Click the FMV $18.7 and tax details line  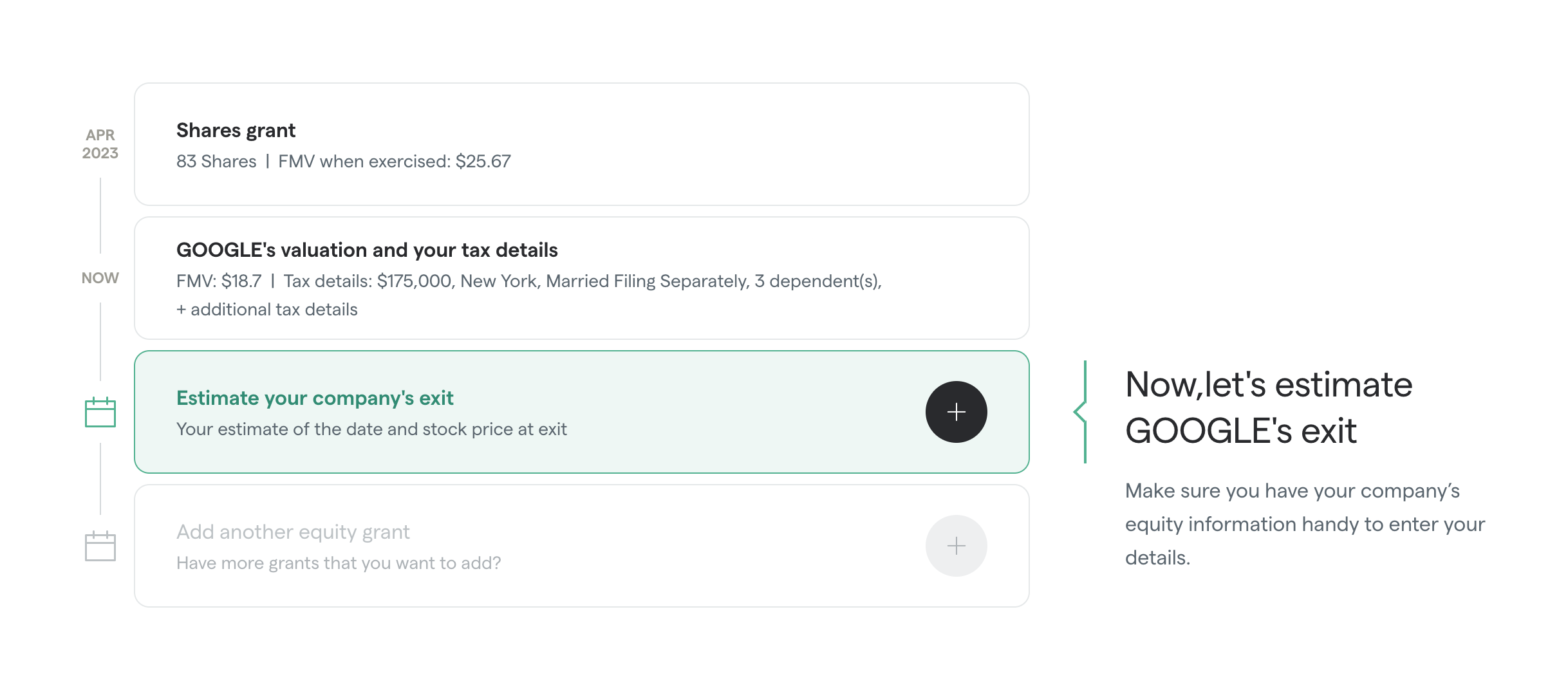point(528,281)
